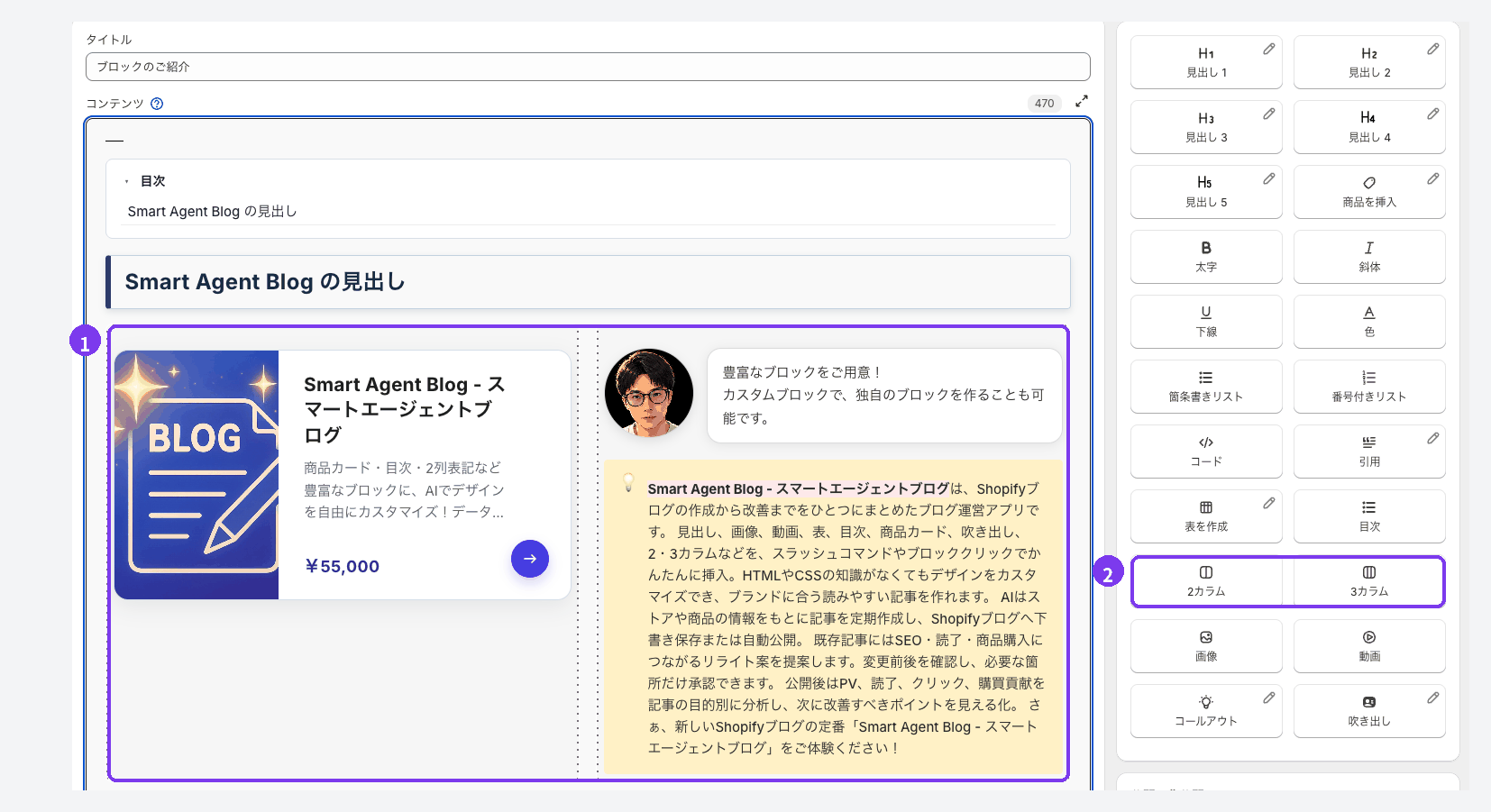Image resolution: width=1491 pixels, height=812 pixels.
Task: Insert a 引用 quote block
Action: (1369, 452)
